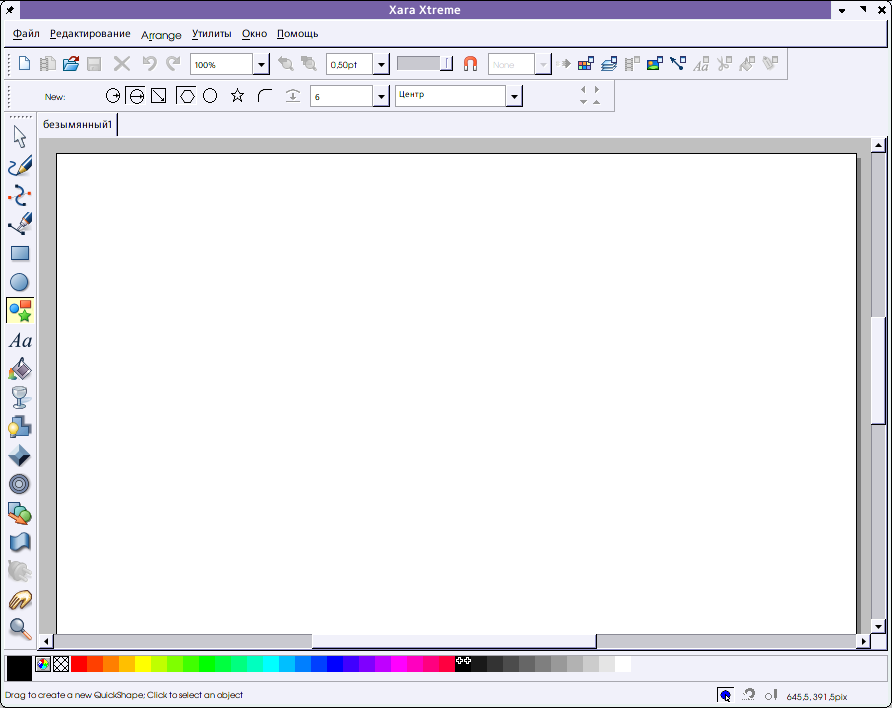Select the Freehand drawing tool
Viewport: 892px width, 708px height.
[20, 166]
